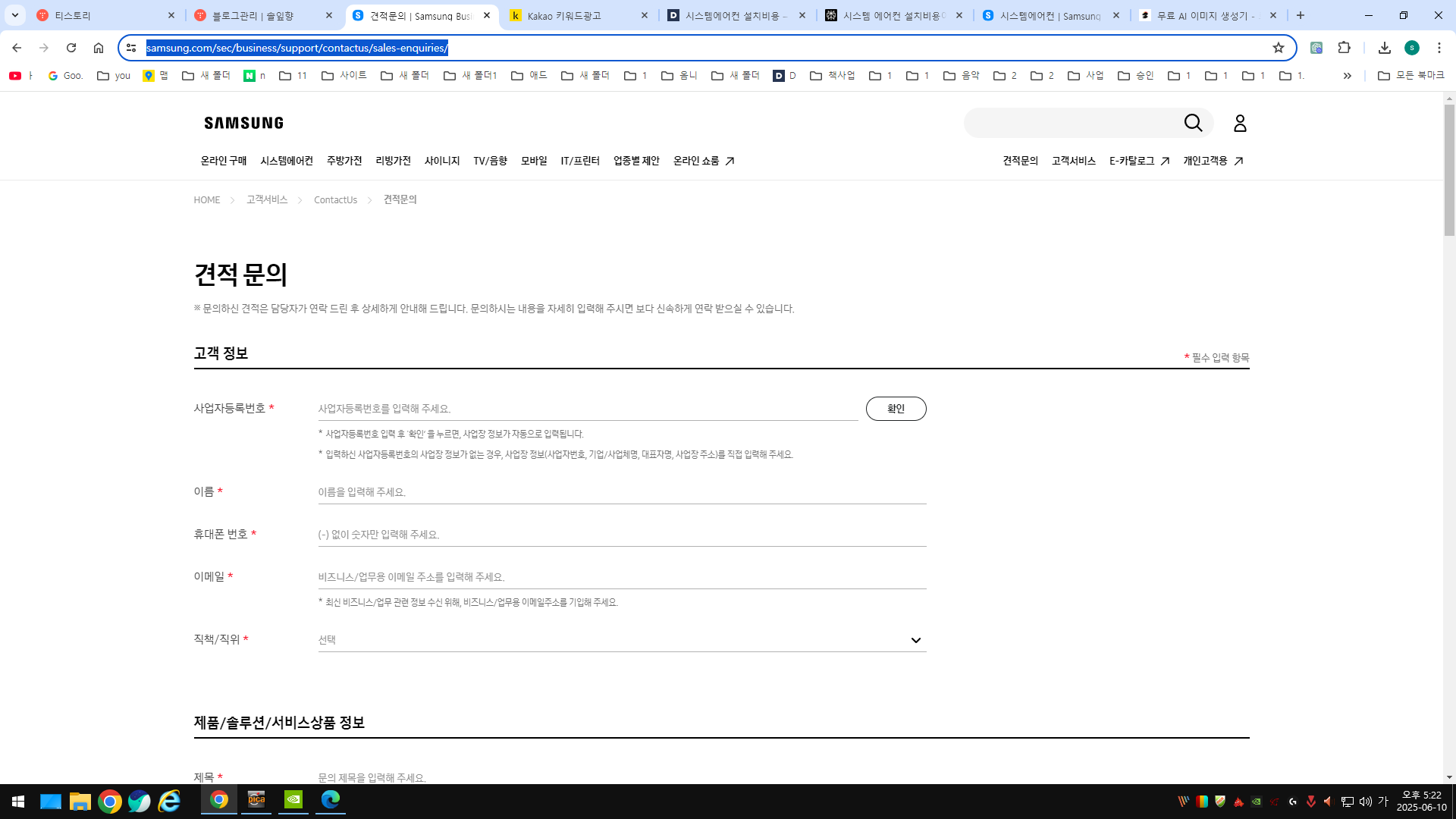This screenshot has width=1456, height=819.
Task: Click the ContactUs breadcrumb link
Action: [335, 200]
